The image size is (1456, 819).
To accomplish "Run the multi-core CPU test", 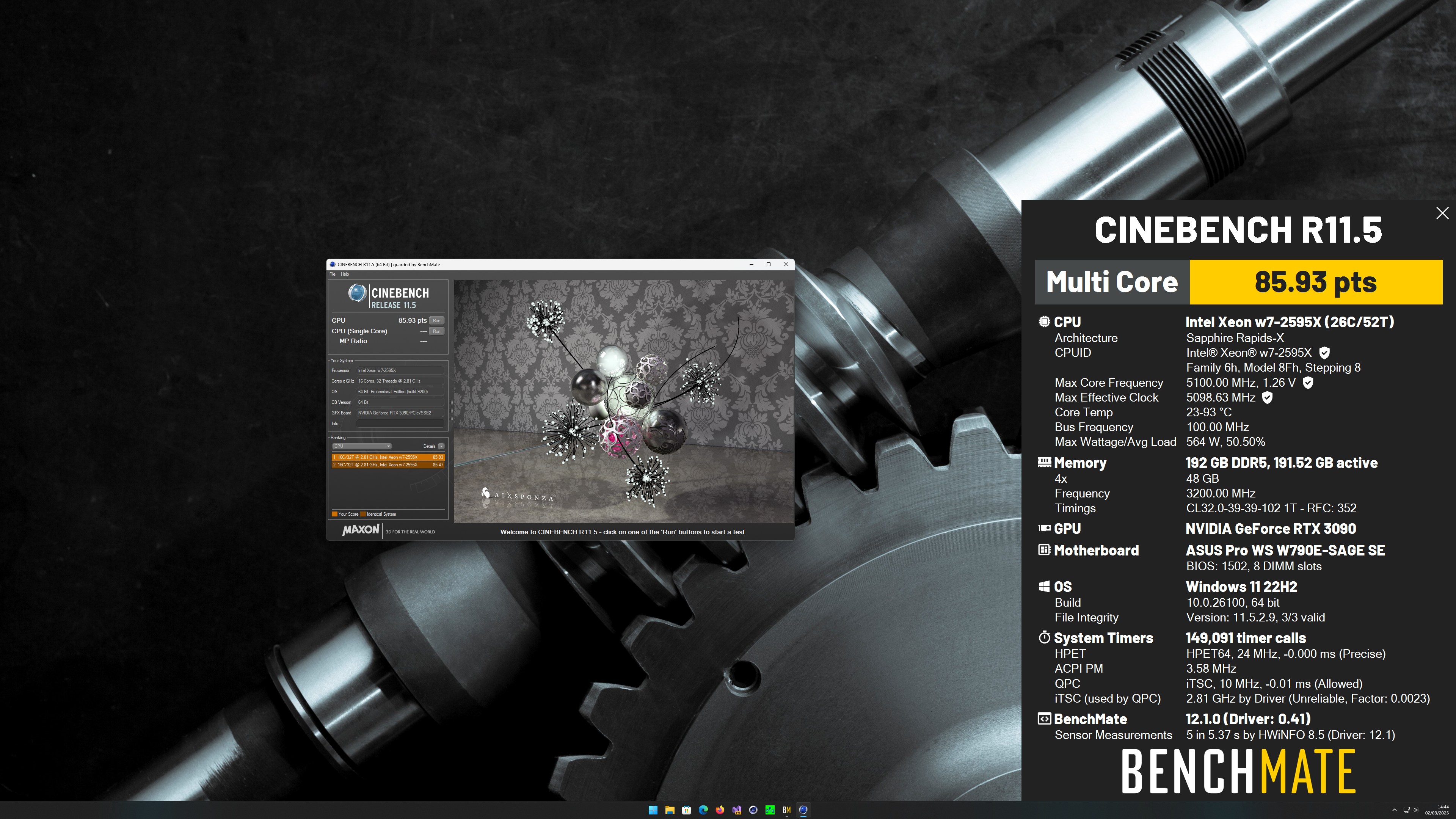I will (x=436, y=320).
